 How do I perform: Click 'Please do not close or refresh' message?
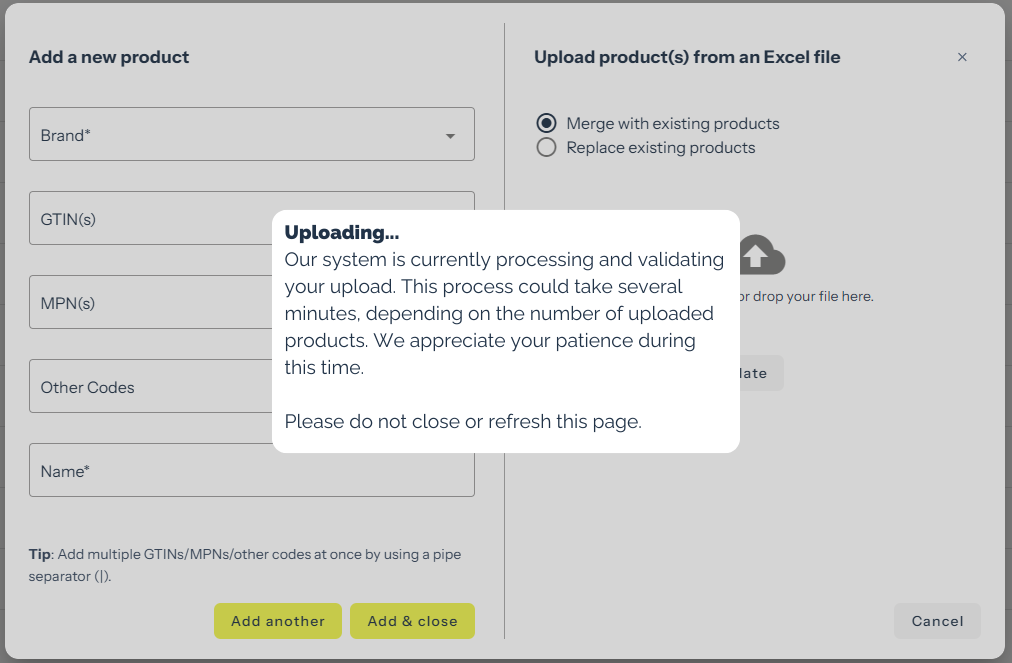pos(463,422)
